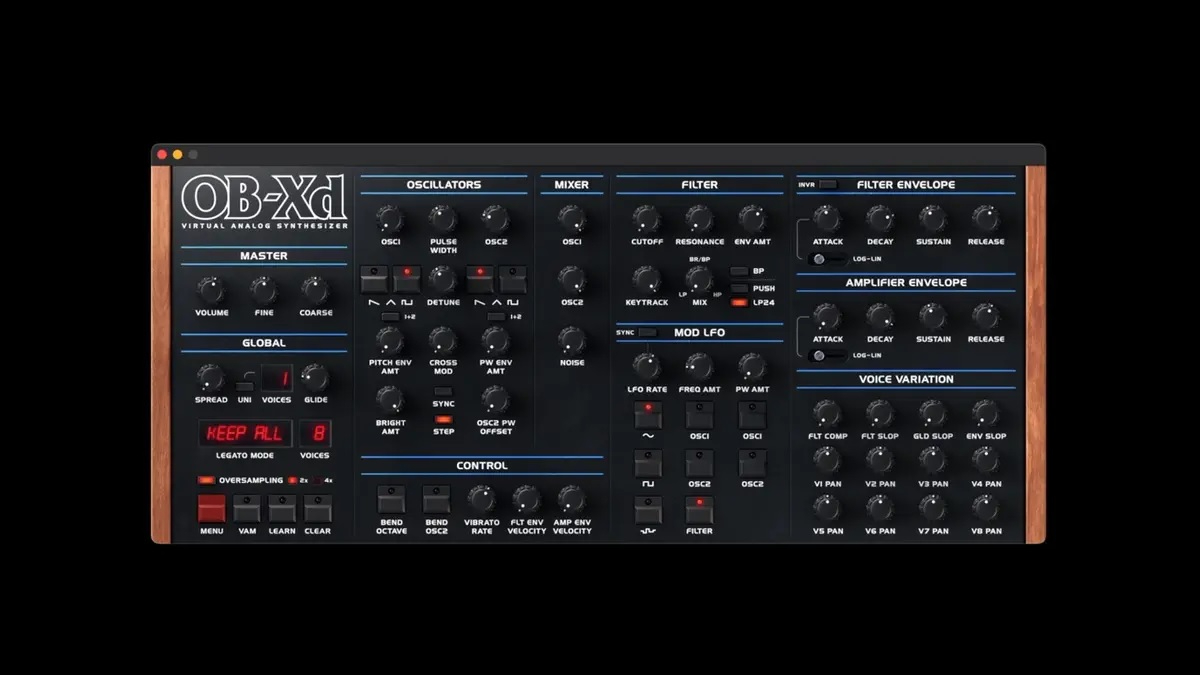The width and height of the screenshot is (1200, 675).
Task: Click the Amplifier Envelope Log-Lin slider
Action: coord(826,355)
